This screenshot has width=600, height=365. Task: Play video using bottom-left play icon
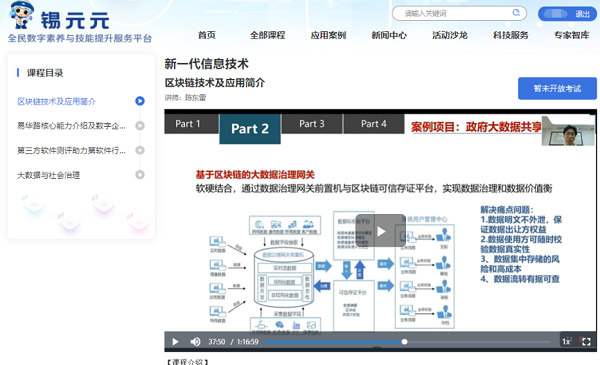pyautogui.click(x=175, y=342)
